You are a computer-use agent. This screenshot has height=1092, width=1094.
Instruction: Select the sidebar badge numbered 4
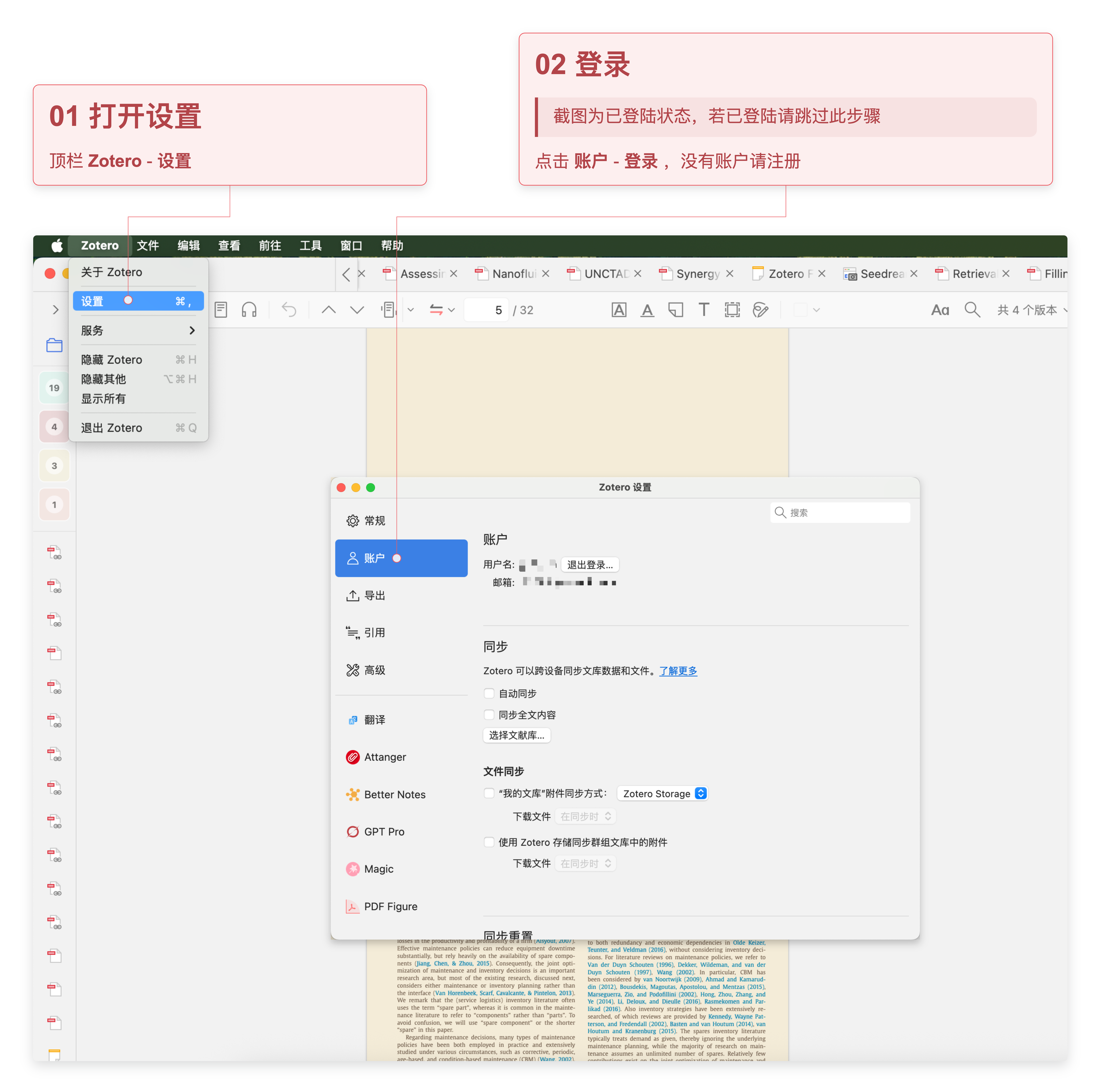(54, 427)
